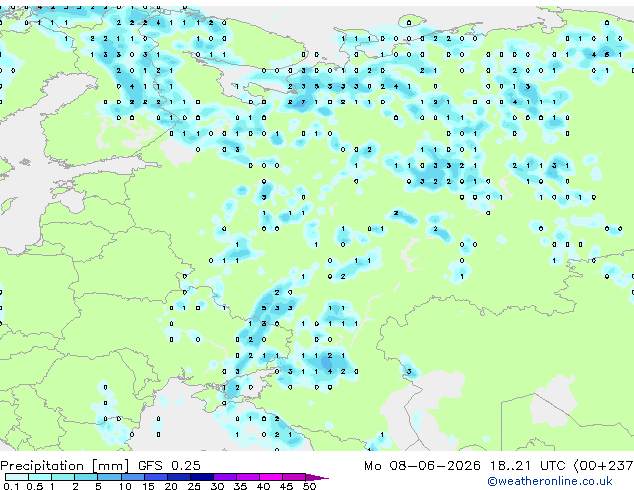Pick the 2–5 mm legend swatch
This screenshot has height=490, width=634.
click(x=86, y=477)
